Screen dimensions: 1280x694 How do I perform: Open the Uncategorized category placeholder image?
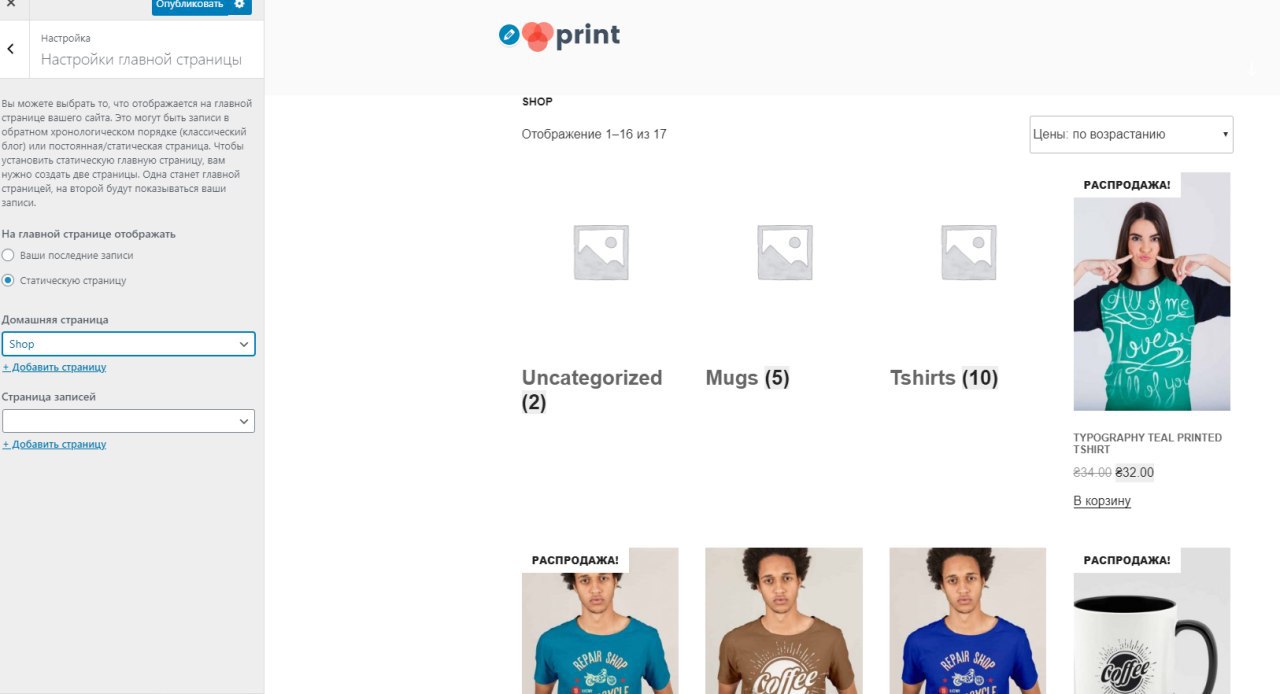(600, 251)
